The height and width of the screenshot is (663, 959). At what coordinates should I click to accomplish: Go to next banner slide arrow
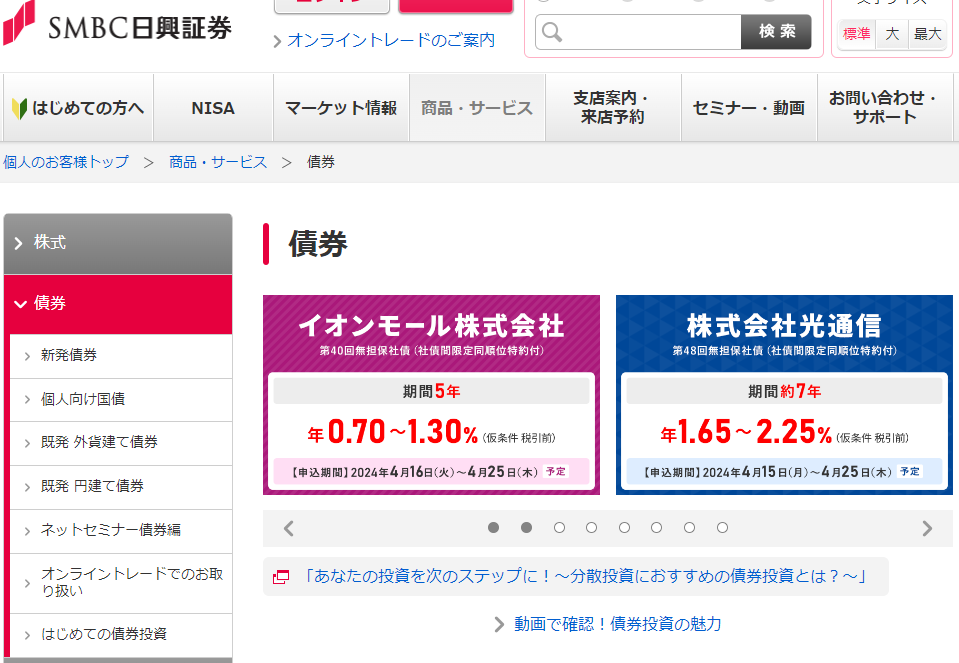[927, 528]
